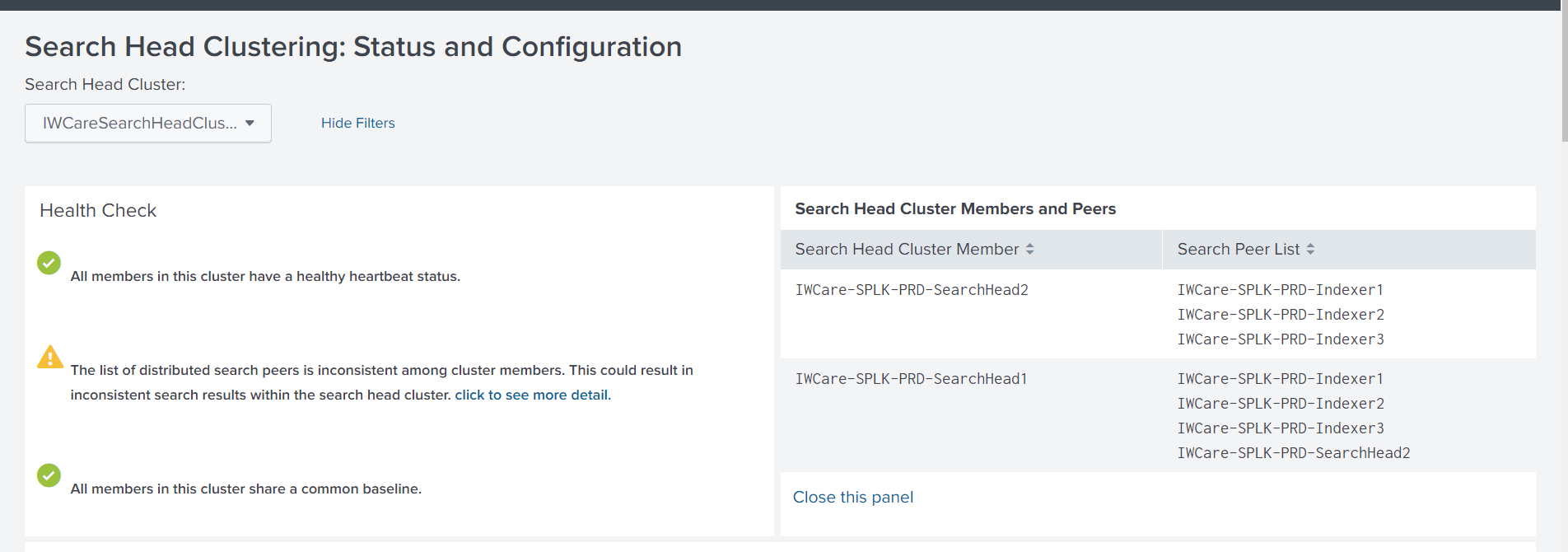1568x552 pixels.
Task: Click the vertical scrollbar on right edge
Action: click(x=1563, y=74)
